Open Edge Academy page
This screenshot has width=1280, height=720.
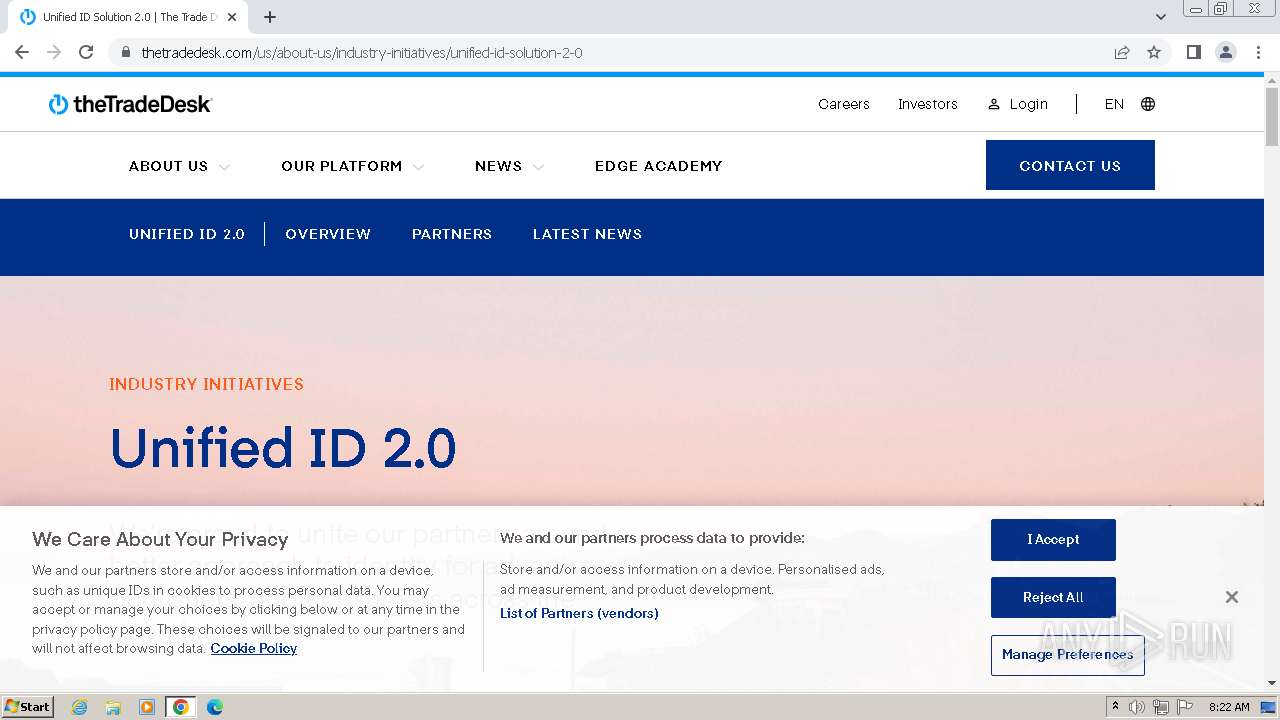point(658,166)
